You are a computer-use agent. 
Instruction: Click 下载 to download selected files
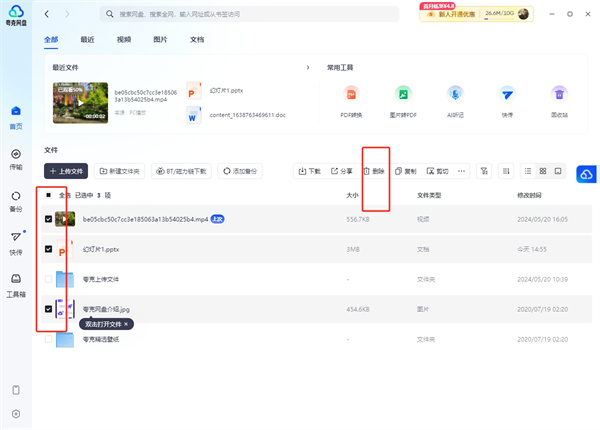309,171
